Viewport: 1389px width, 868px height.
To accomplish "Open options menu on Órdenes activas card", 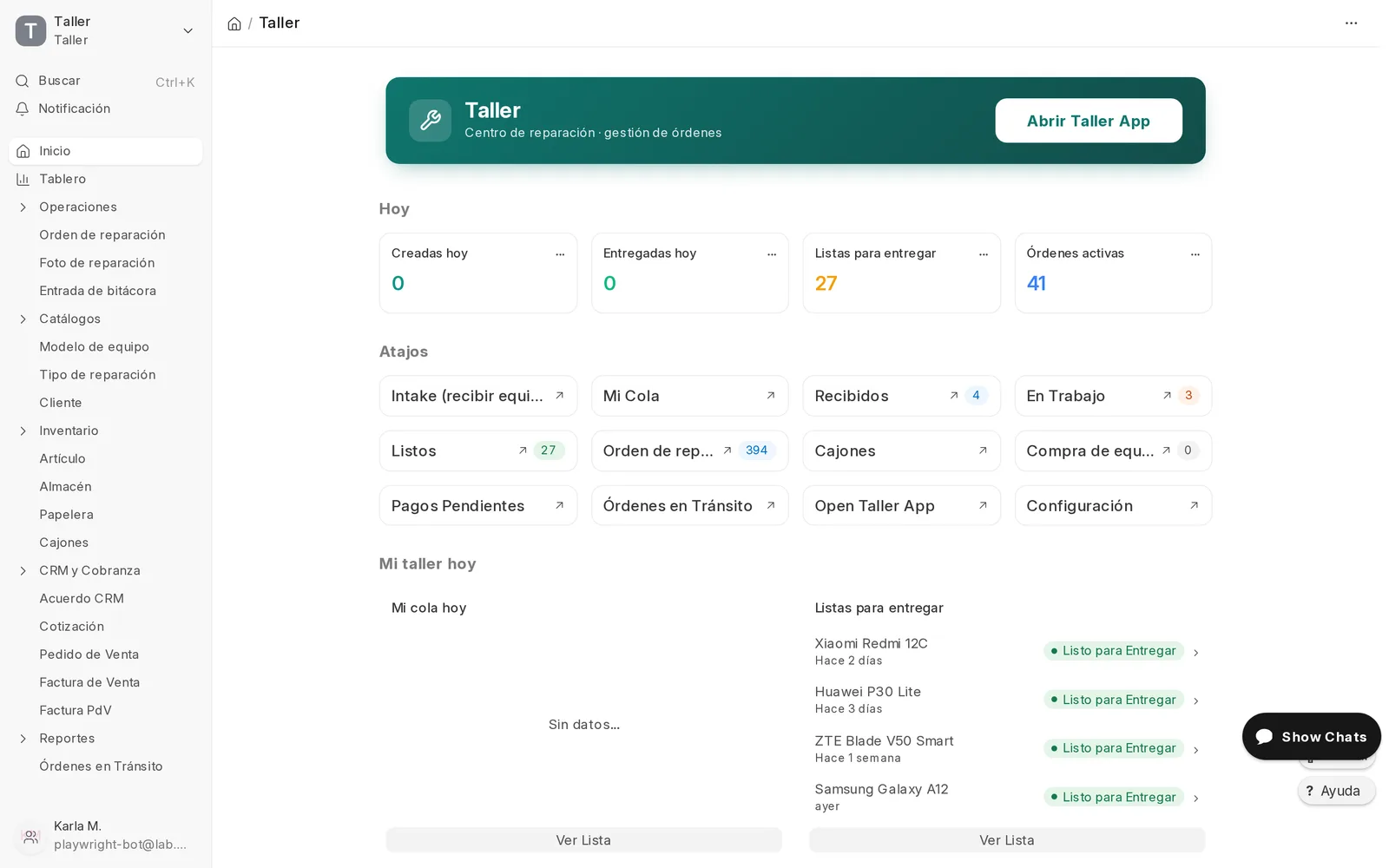I will coord(1195,254).
